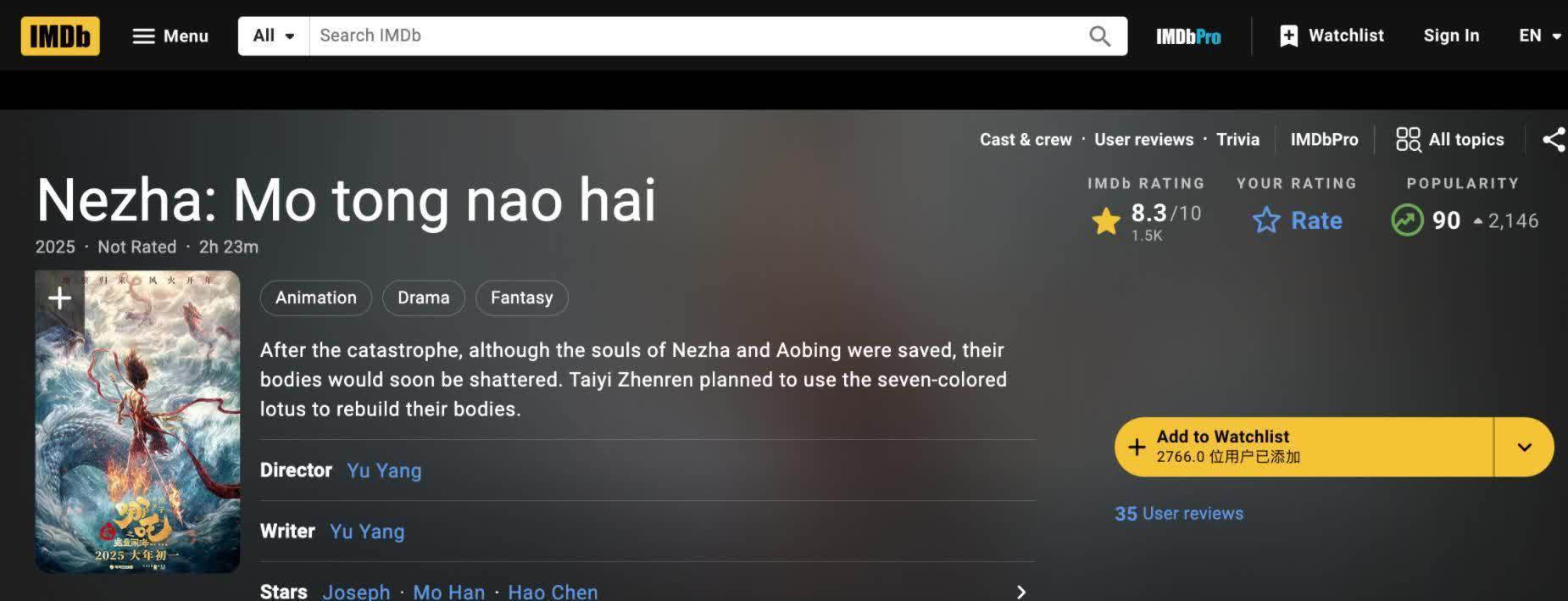Screen dimensions: 1568x601
Task: Open All topics grid icon
Action: 1408,139
